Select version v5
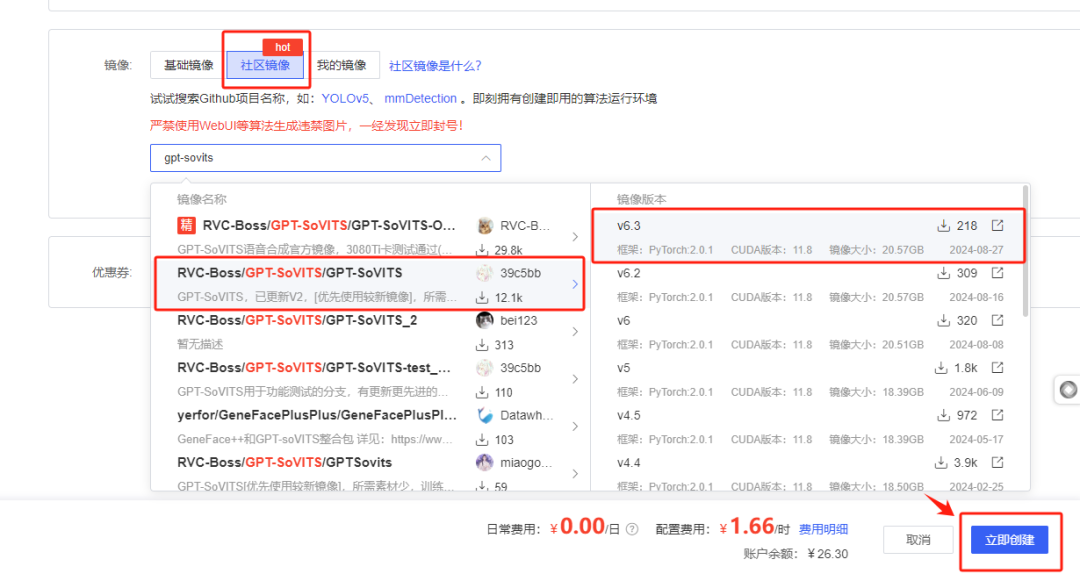 click(x=808, y=379)
